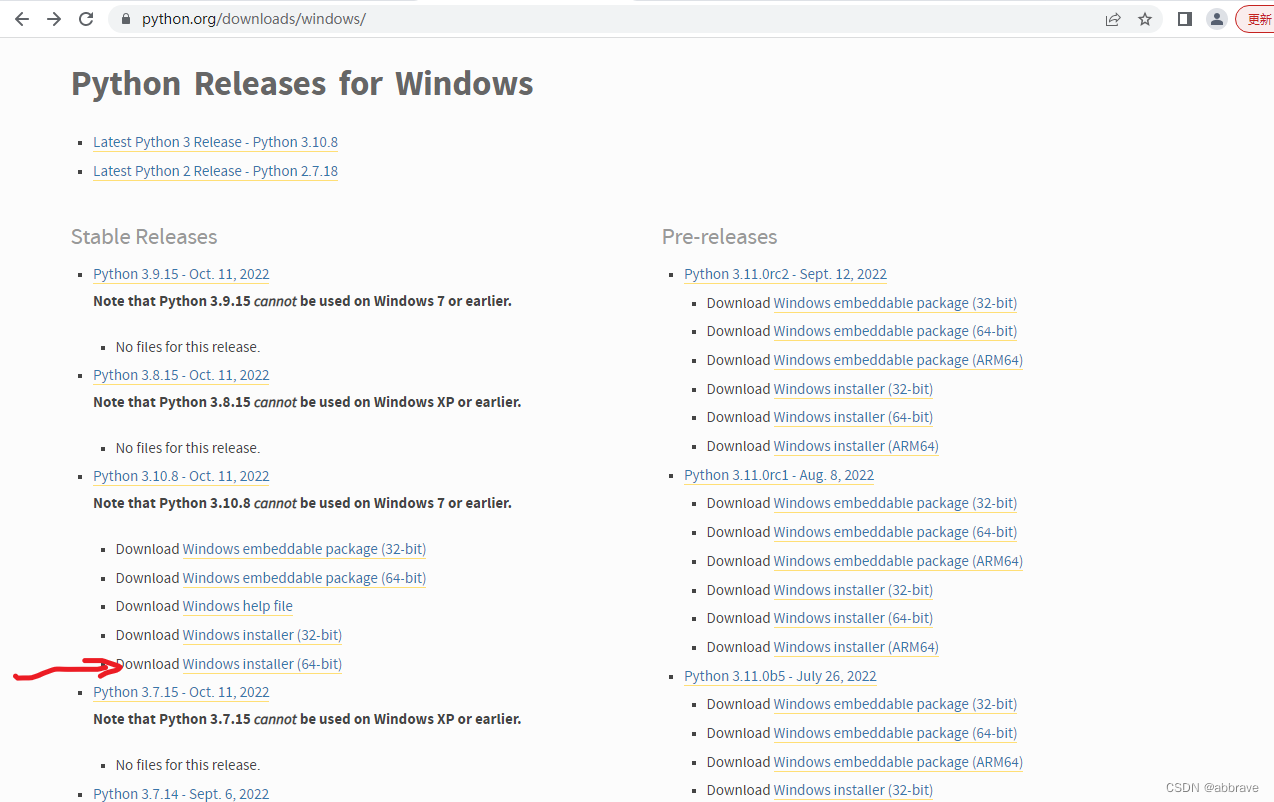Download 3.11.0rc1 Windows installer (ARM64)
1274x802 pixels.
point(856,647)
